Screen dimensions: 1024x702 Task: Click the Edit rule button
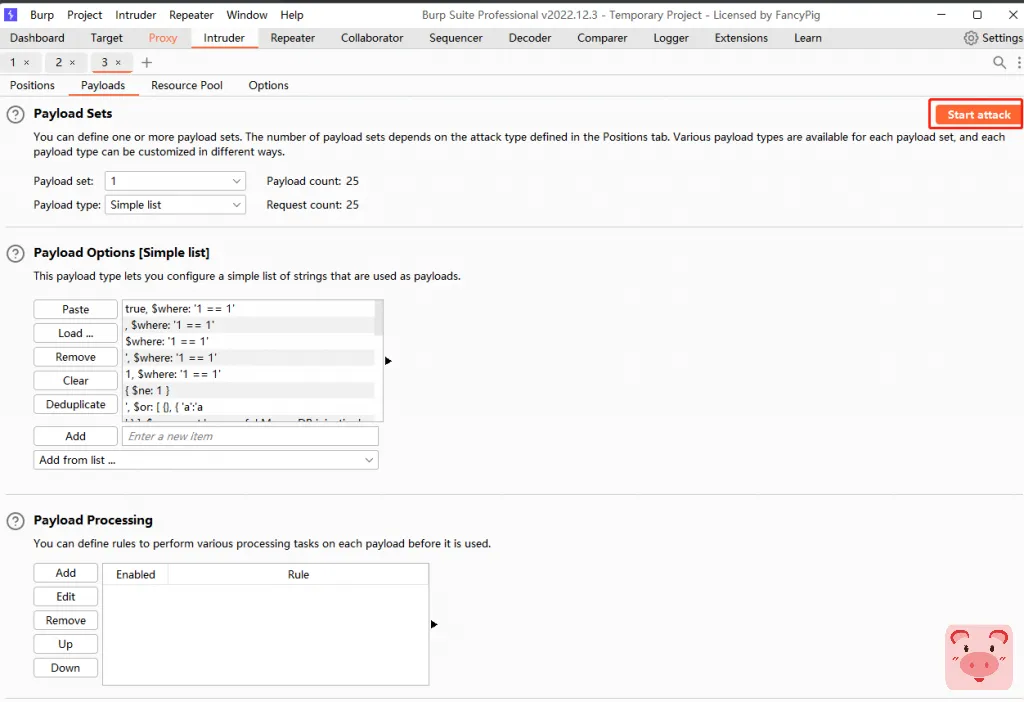coord(66,597)
